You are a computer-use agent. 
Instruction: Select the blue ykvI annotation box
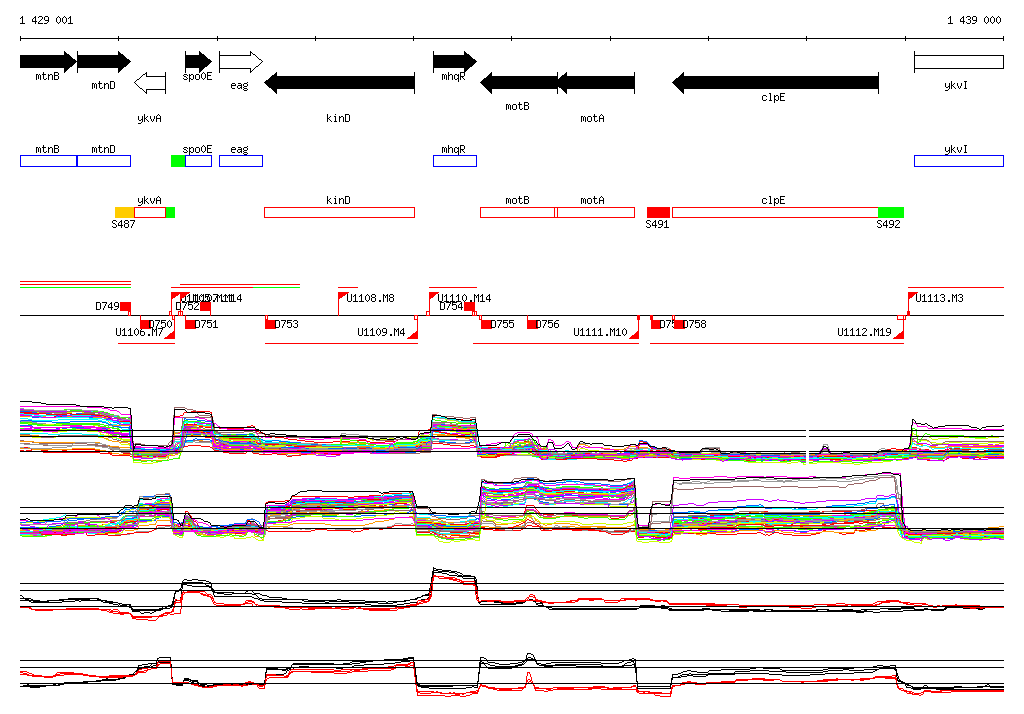(x=959, y=161)
